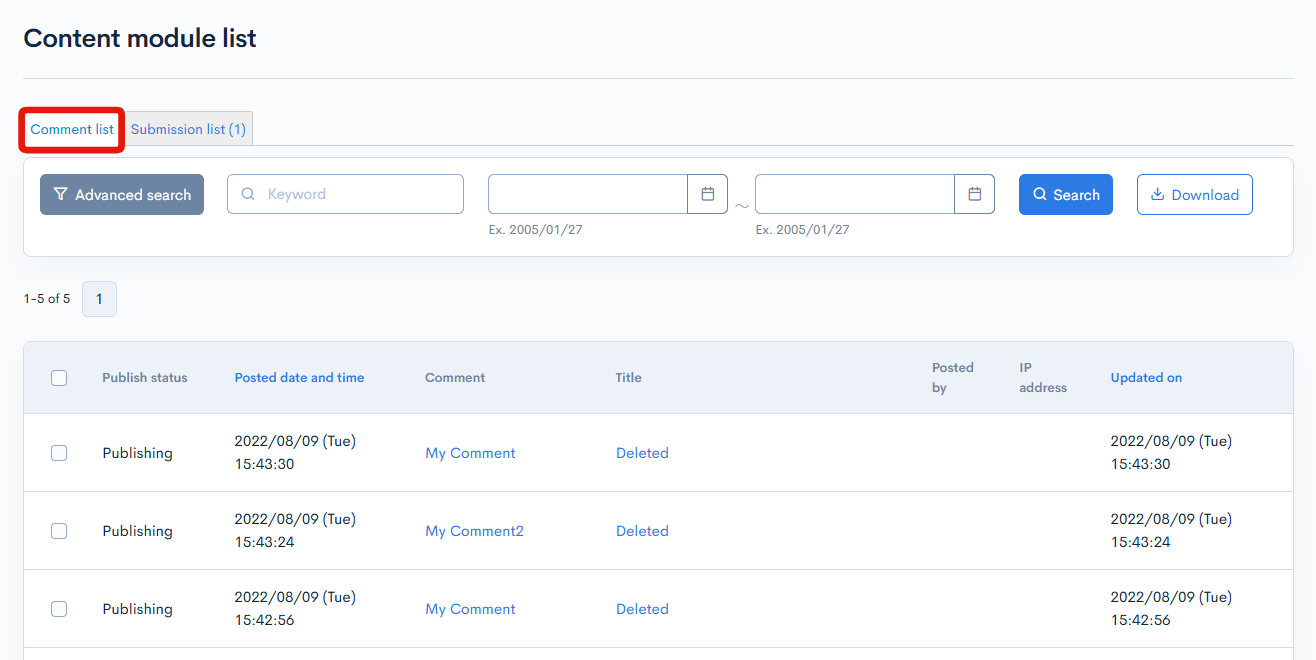Select the checkbox for My Comment2 row
Viewport: 1316px width, 660px height.
coord(58,531)
